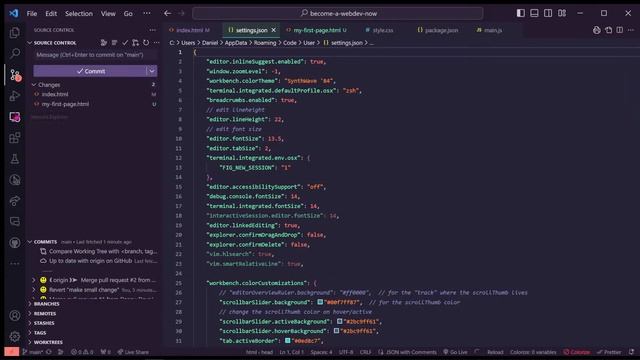Viewport: 640px width, 360px height.
Task: Click the create branch icon in Source Control header
Action: pos(136,42)
